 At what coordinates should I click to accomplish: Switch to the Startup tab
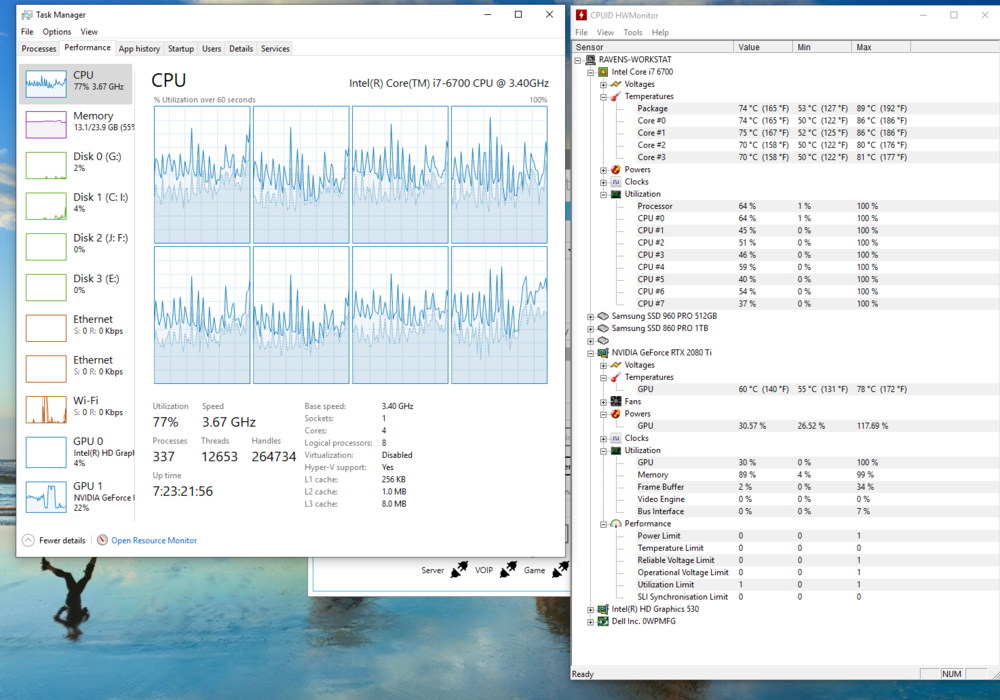[180, 48]
